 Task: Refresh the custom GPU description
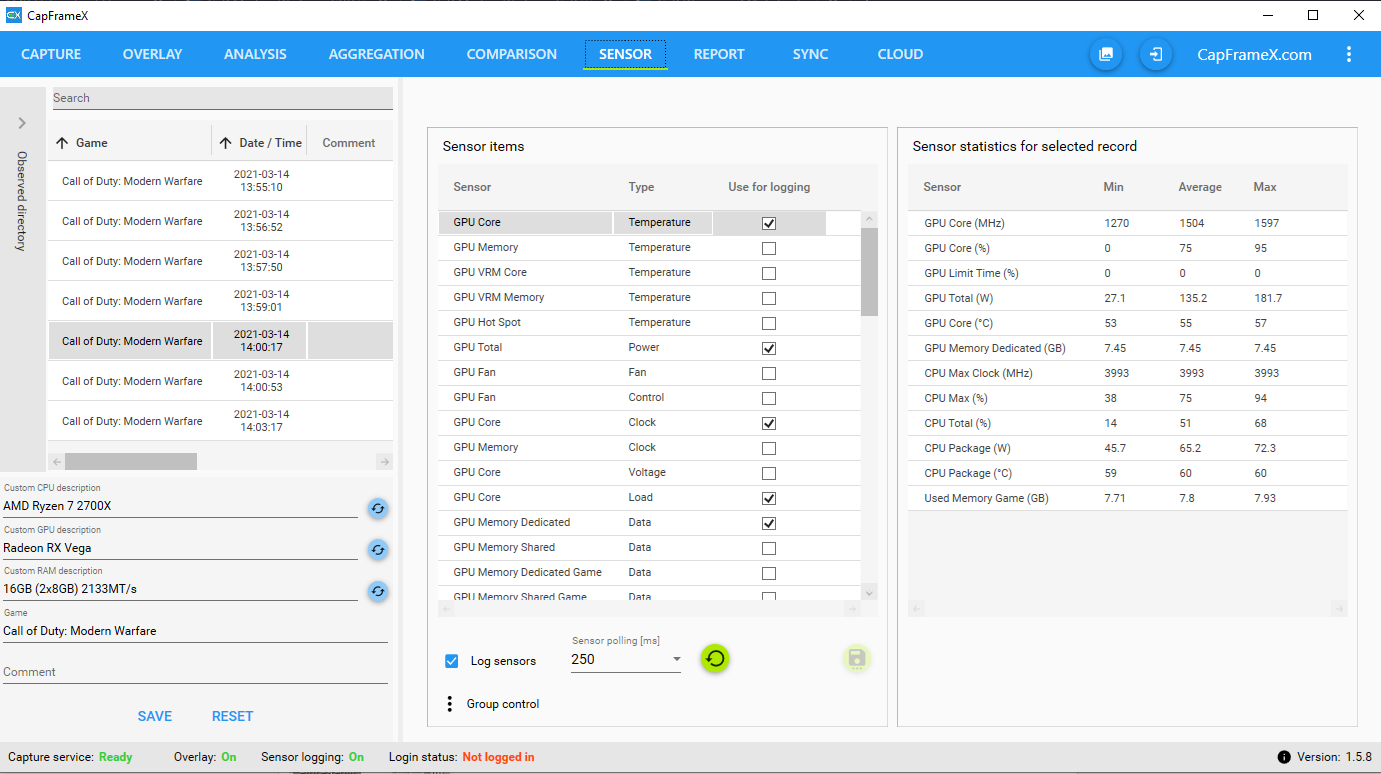pyautogui.click(x=377, y=549)
